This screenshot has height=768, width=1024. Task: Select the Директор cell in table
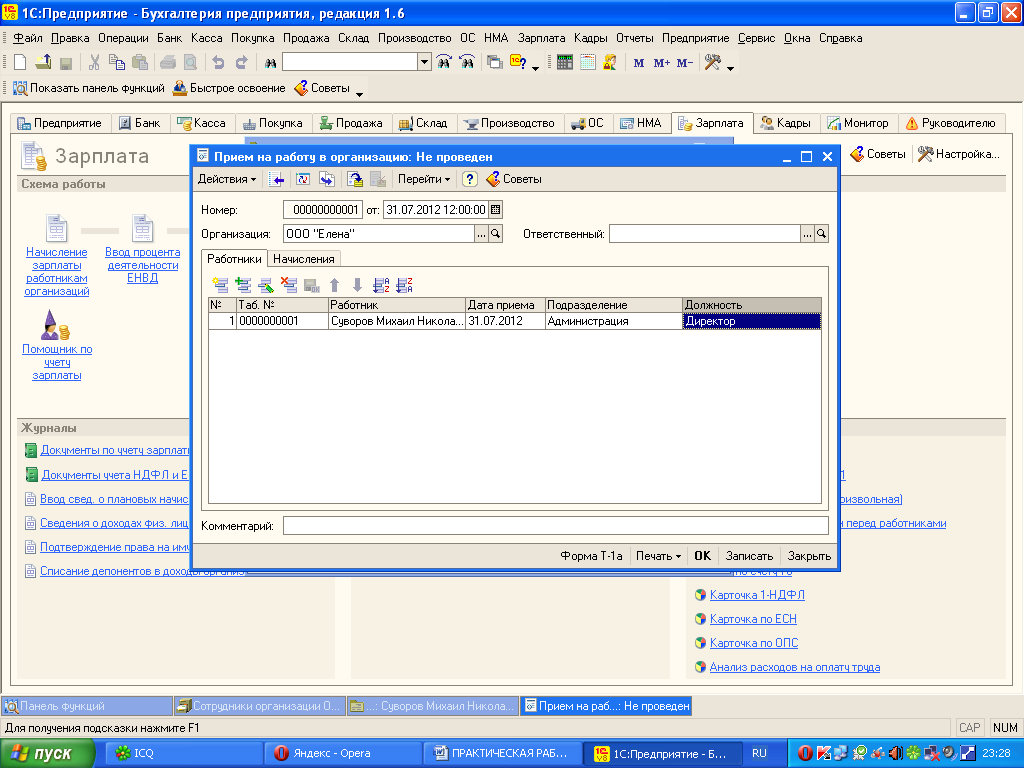click(752, 321)
